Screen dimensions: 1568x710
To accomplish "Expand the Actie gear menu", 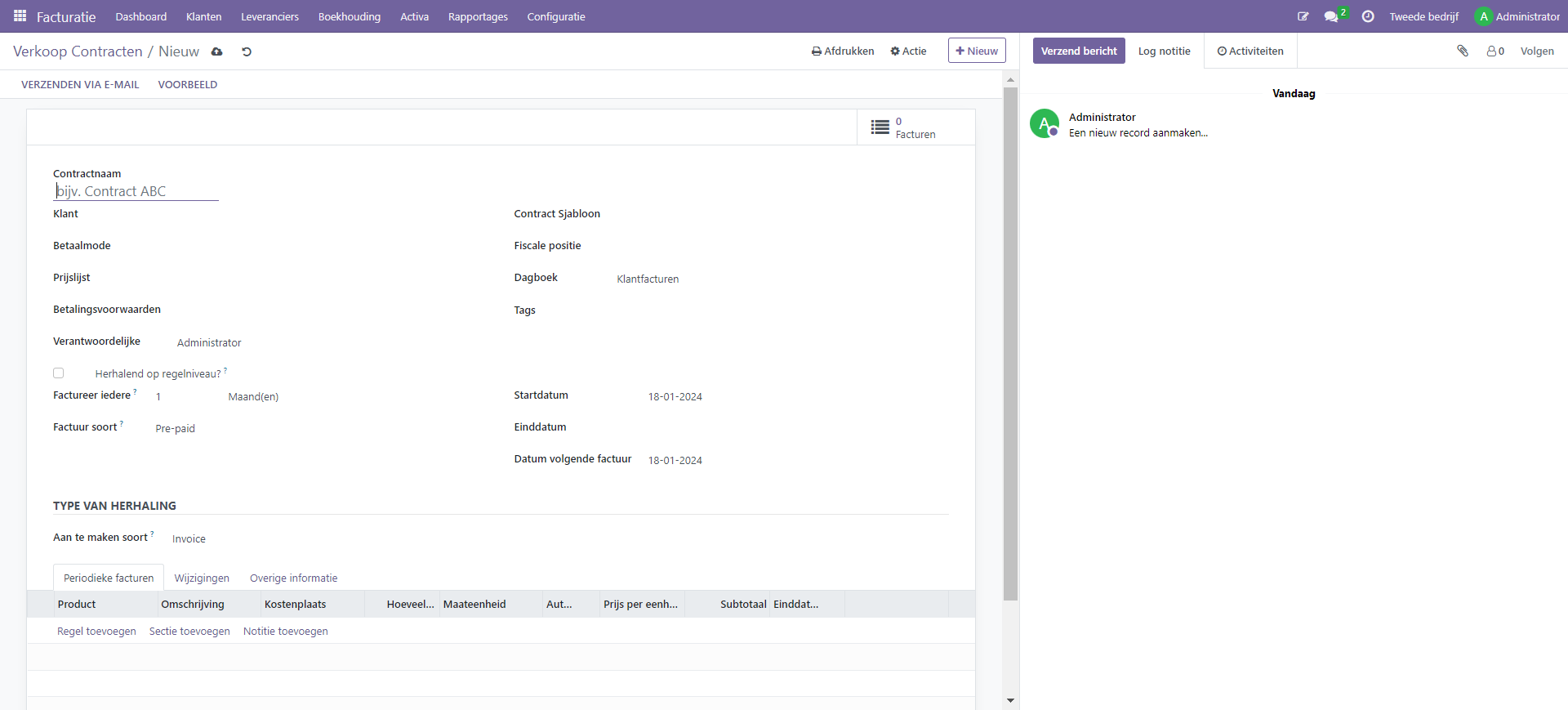I will tap(908, 51).
